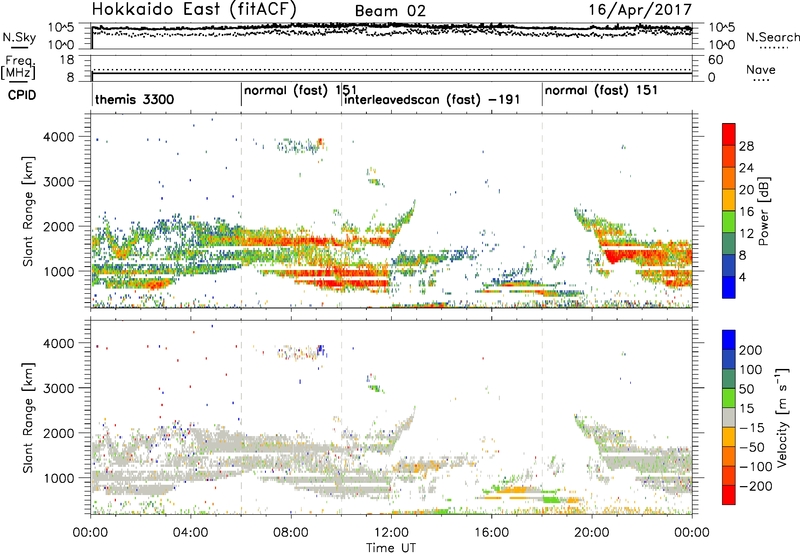
Task: Click 'interleavedscan (fast) -191' CPID entry
Action: 432,99
